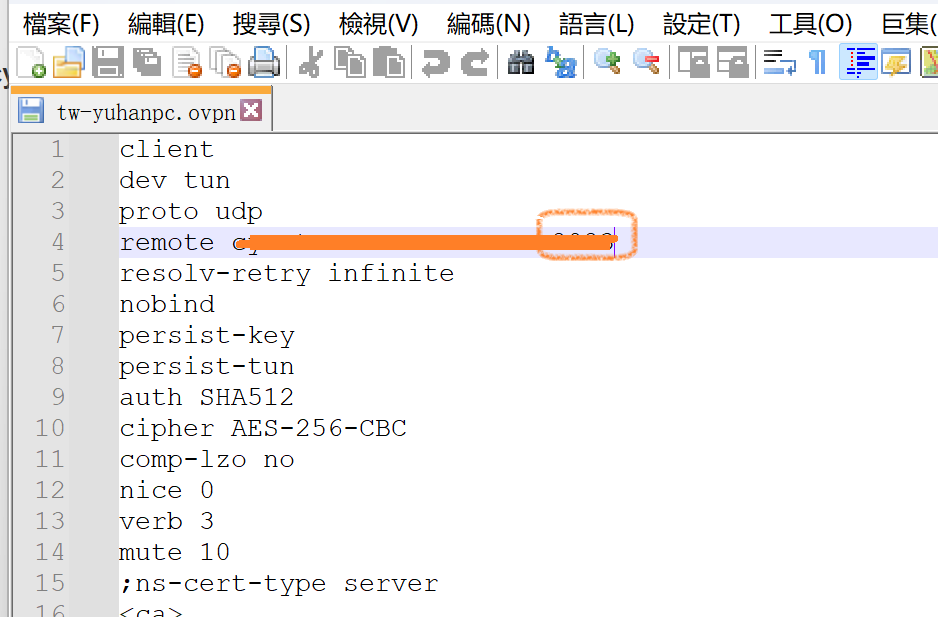Click the Cut scissors icon
The image size is (938, 617).
pos(311,63)
